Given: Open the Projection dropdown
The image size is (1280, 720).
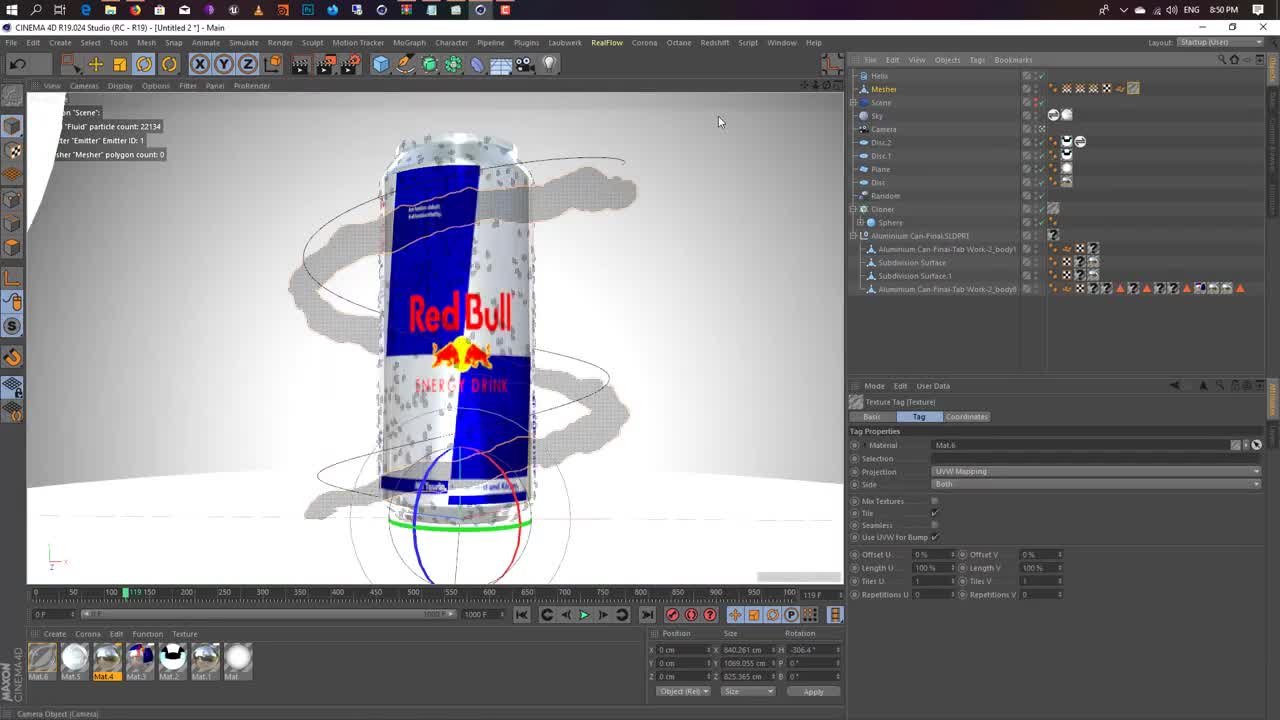Looking at the screenshot, I should (1096, 471).
